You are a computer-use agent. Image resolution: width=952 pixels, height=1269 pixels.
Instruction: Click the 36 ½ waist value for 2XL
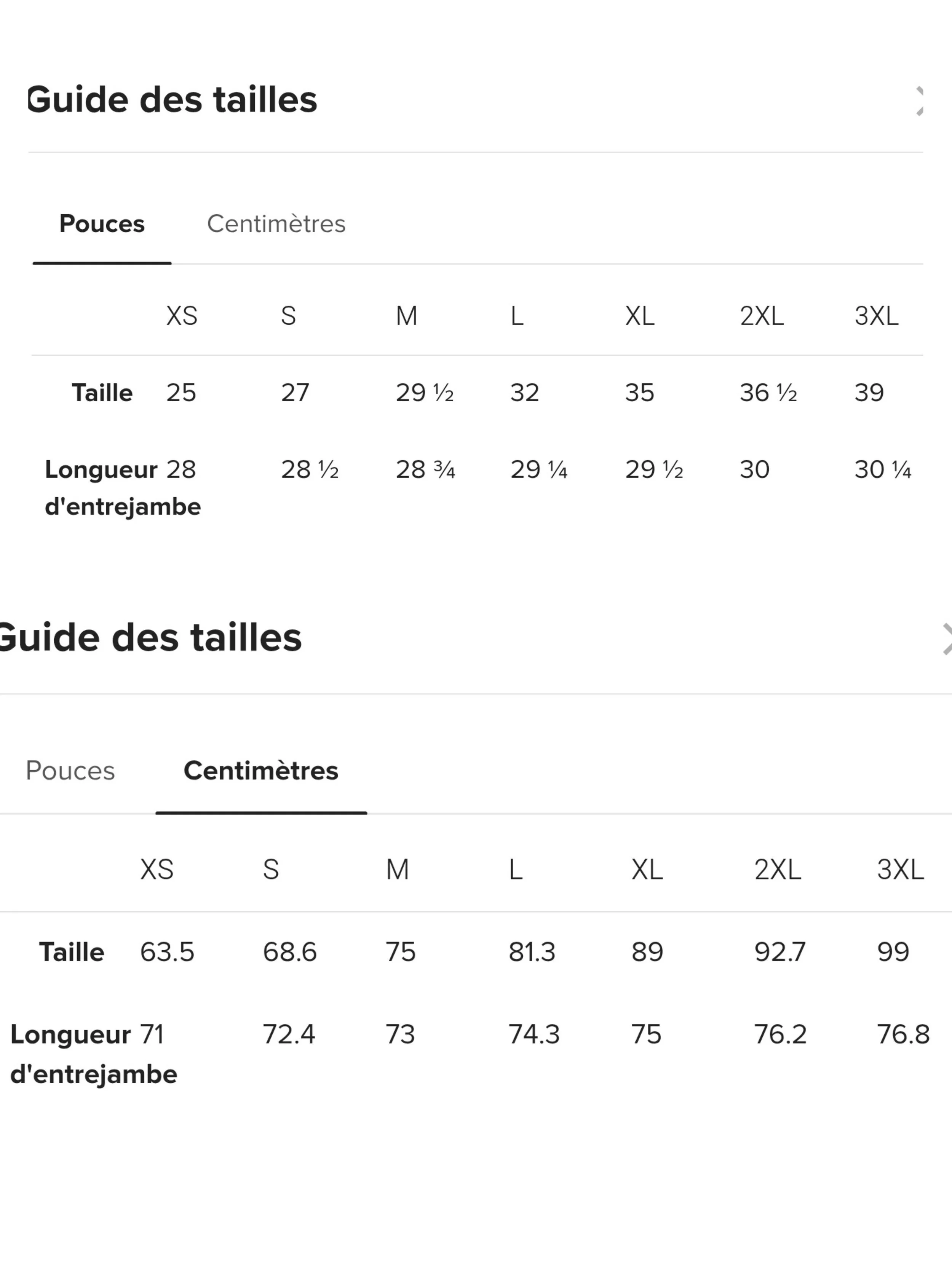click(x=768, y=393)
